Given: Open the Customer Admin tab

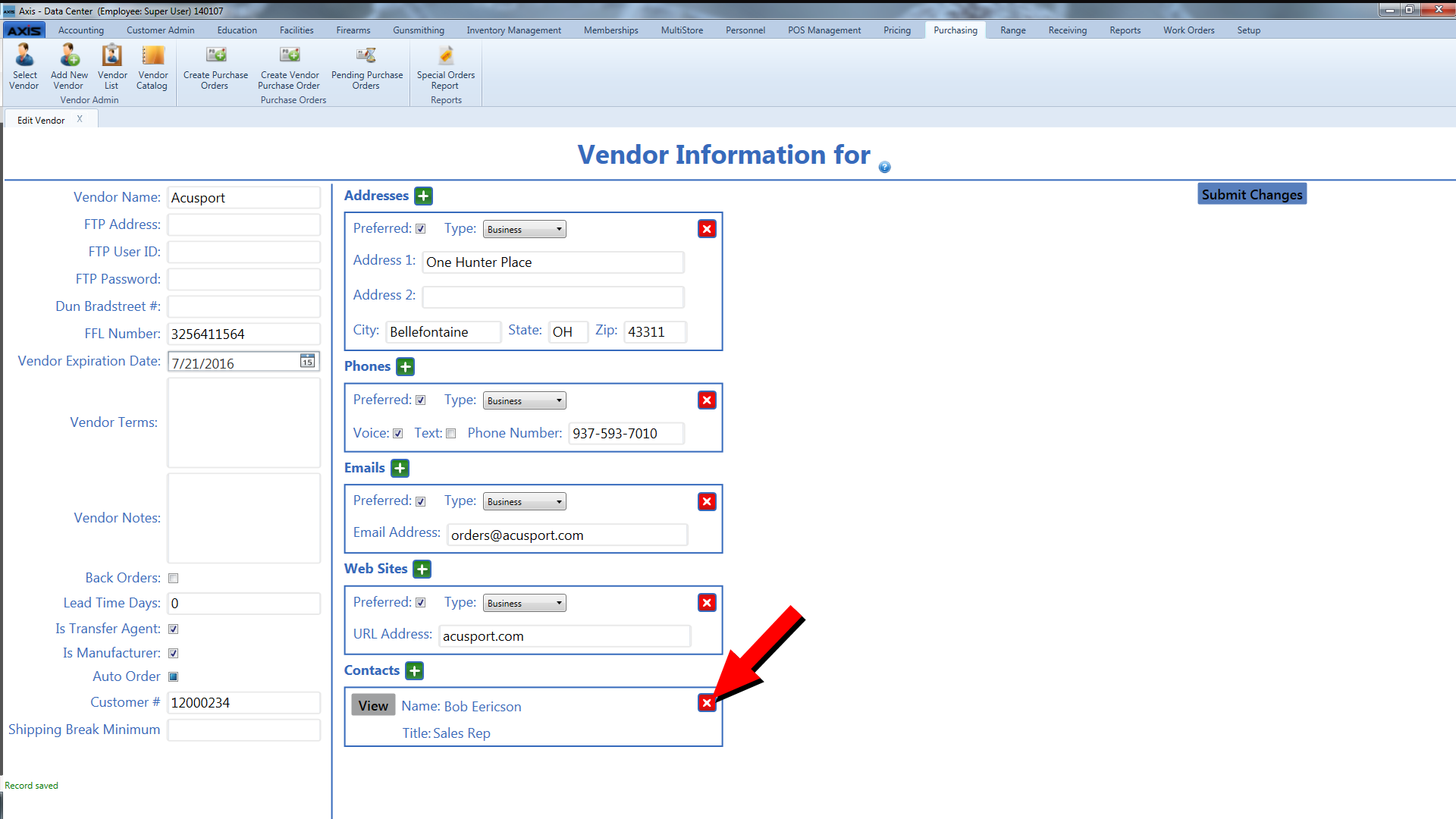Looking at the screenshot, I should [x=160, y=30].
